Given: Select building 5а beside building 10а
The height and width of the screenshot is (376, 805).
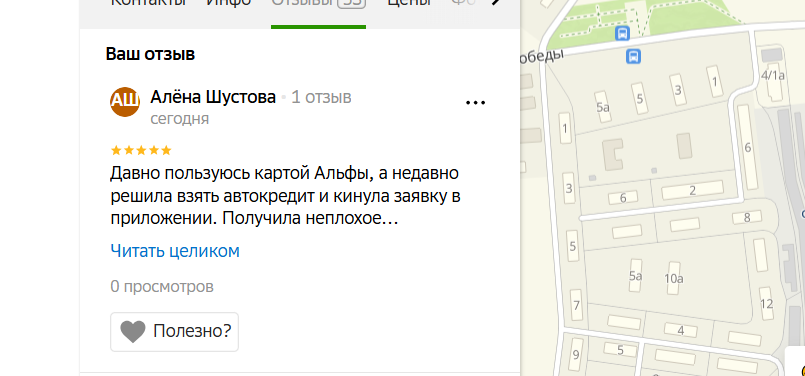Looking at the screenshot, I should [x=636, y=276].
